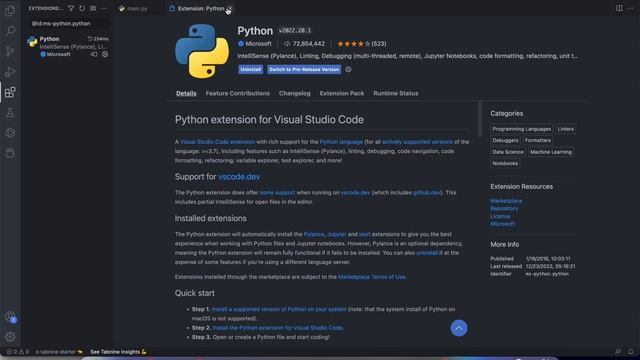Screen dimensions: 640x360
Task: Show info icon beside Pre-Release button
Action: coord(348,69)
